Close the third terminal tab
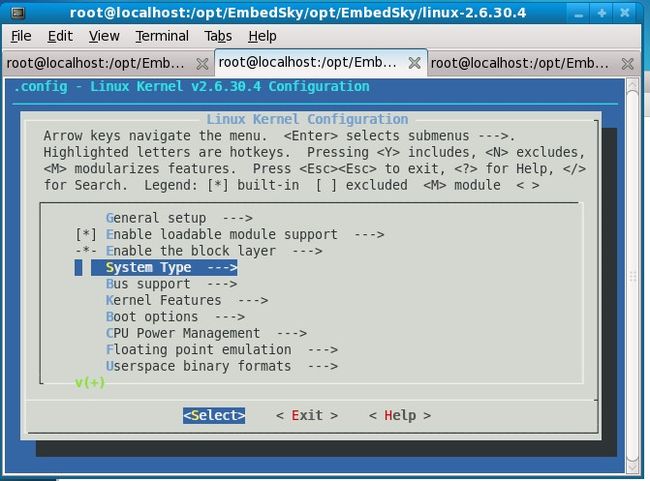Viewport: 650px width, 481px height. point(628,64)
